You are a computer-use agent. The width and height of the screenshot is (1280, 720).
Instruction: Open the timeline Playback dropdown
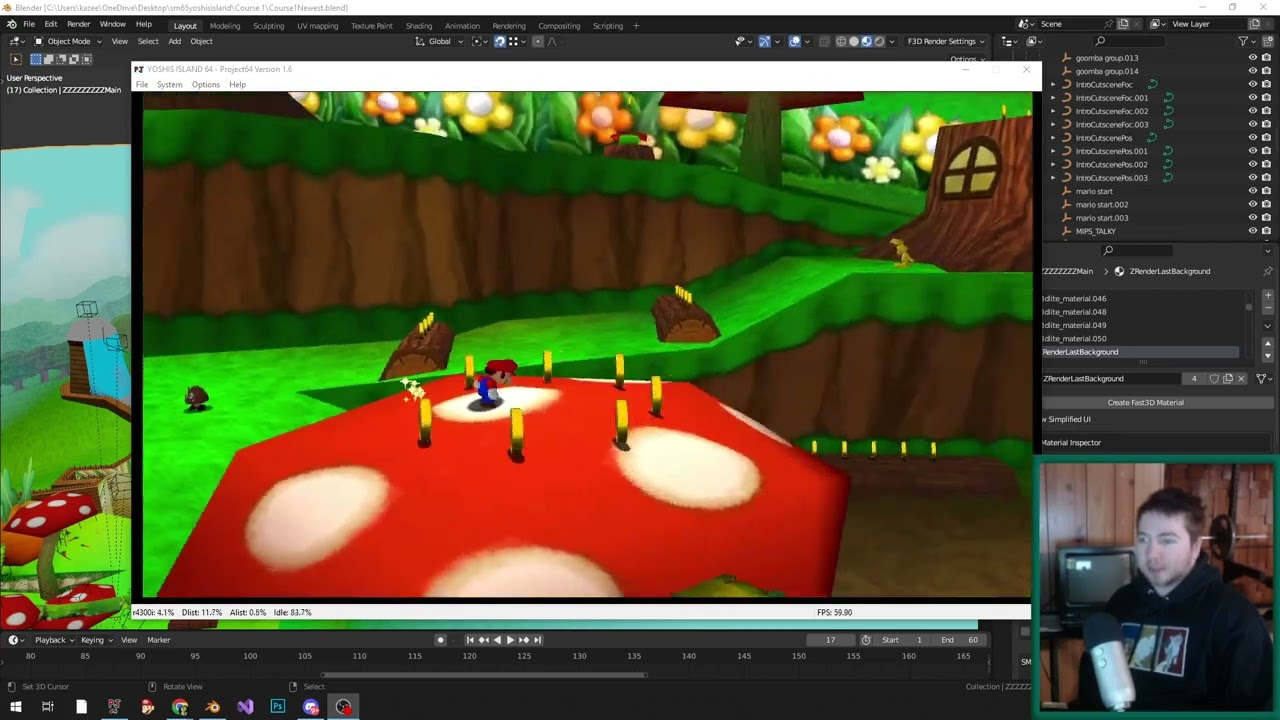[x=54, y=640]
